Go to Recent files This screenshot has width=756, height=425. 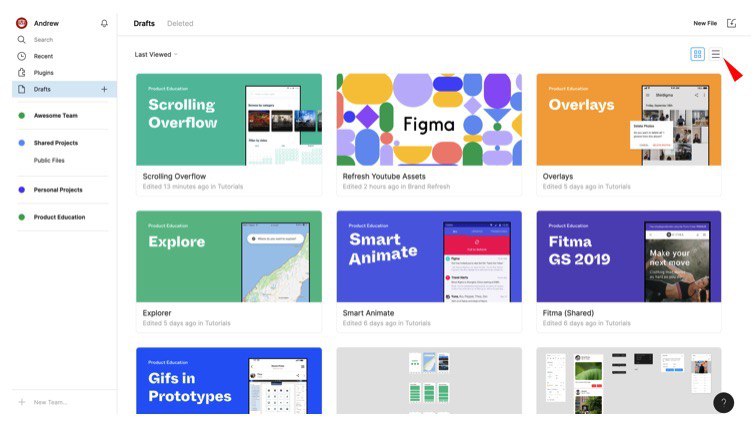tap(43, 56)
